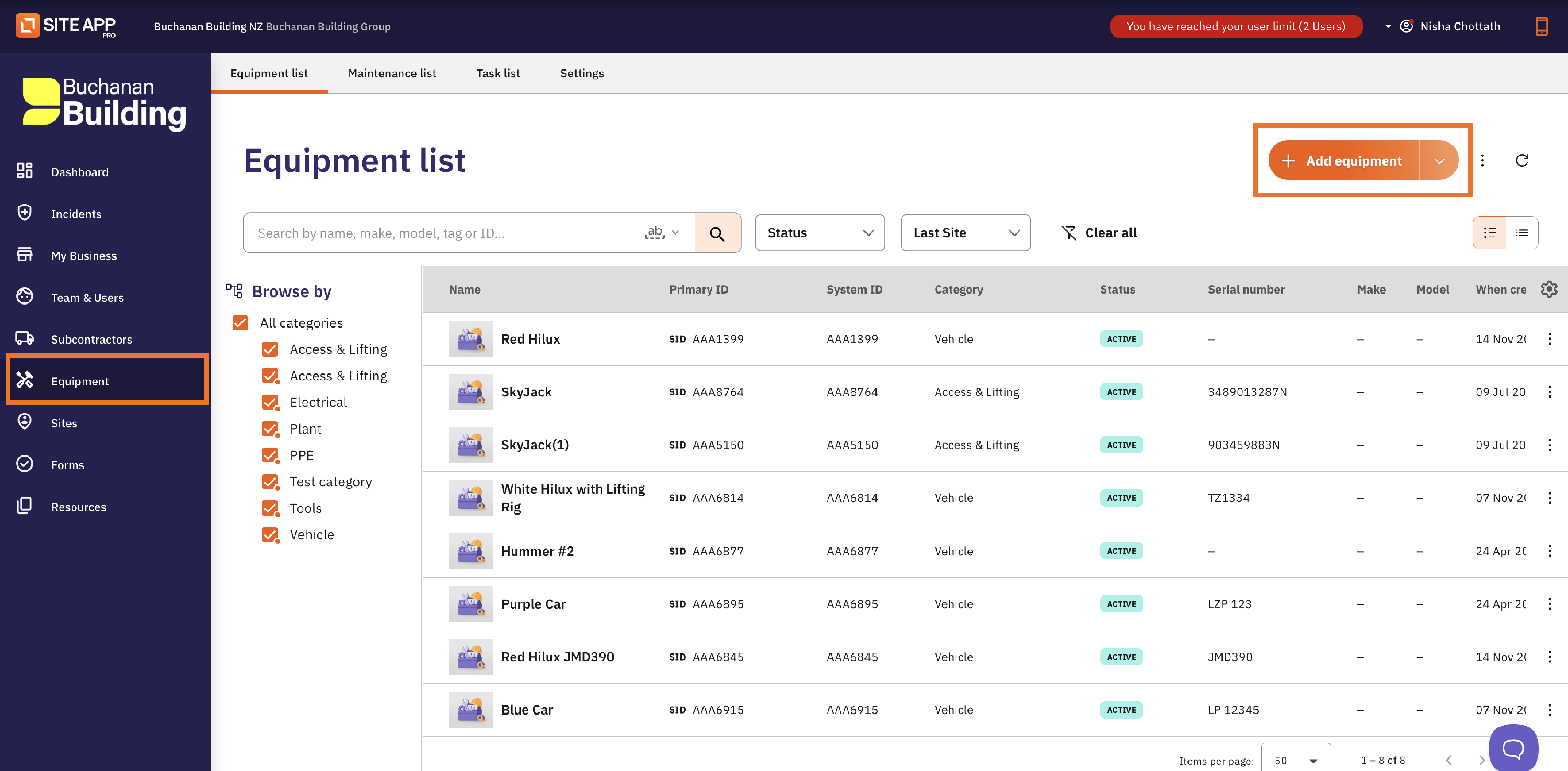Click the user profile icon
The height and width of the screenshot is (771, 1568).
[1406, 26]
